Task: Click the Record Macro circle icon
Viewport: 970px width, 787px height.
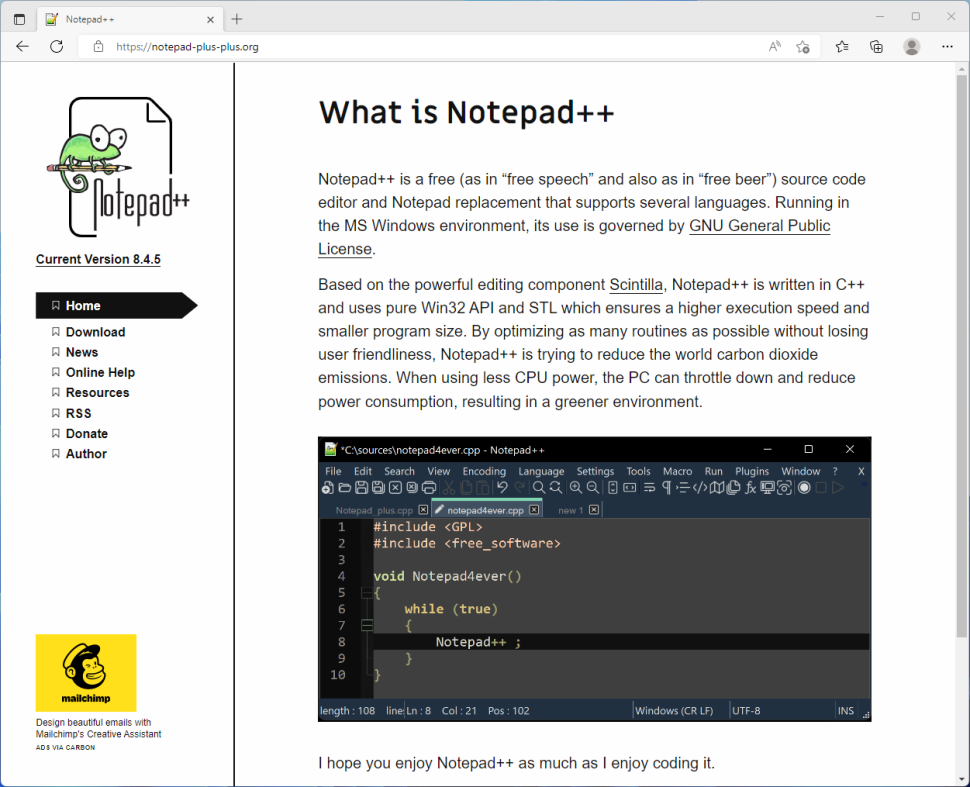Action: (x=804, y=488)
